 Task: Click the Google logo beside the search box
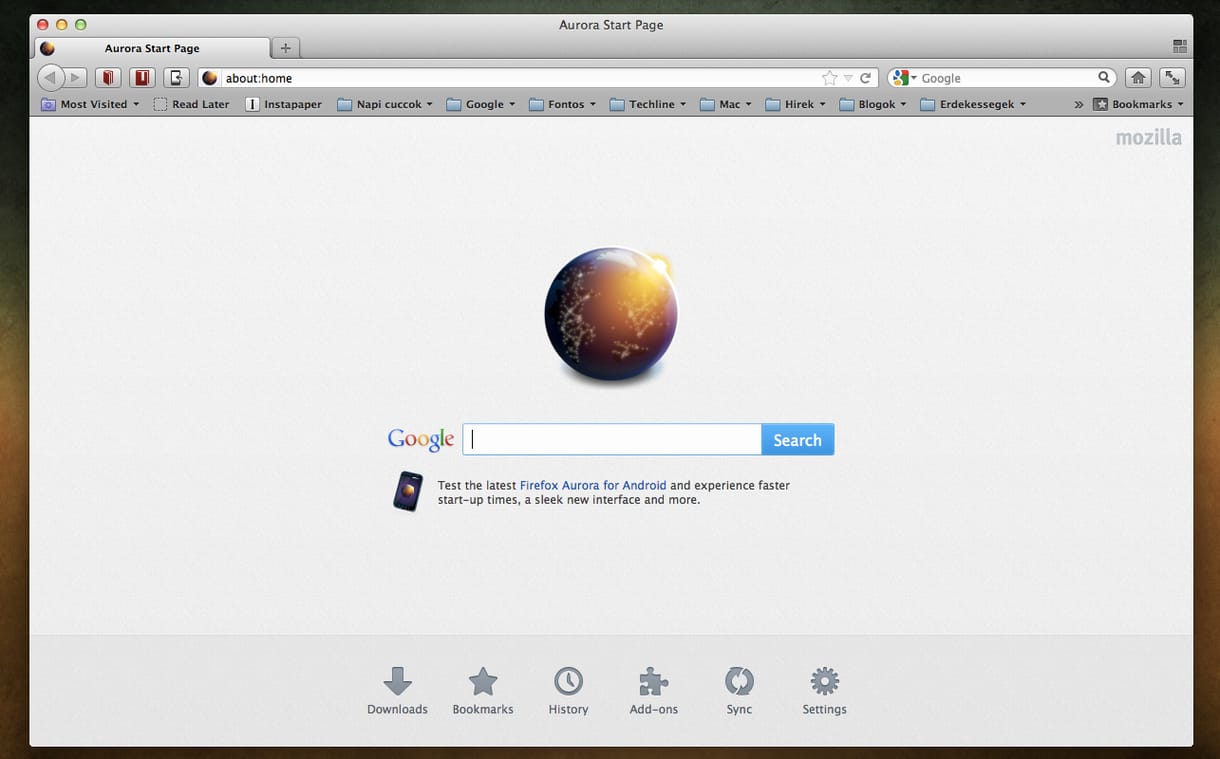pos(421,439)
